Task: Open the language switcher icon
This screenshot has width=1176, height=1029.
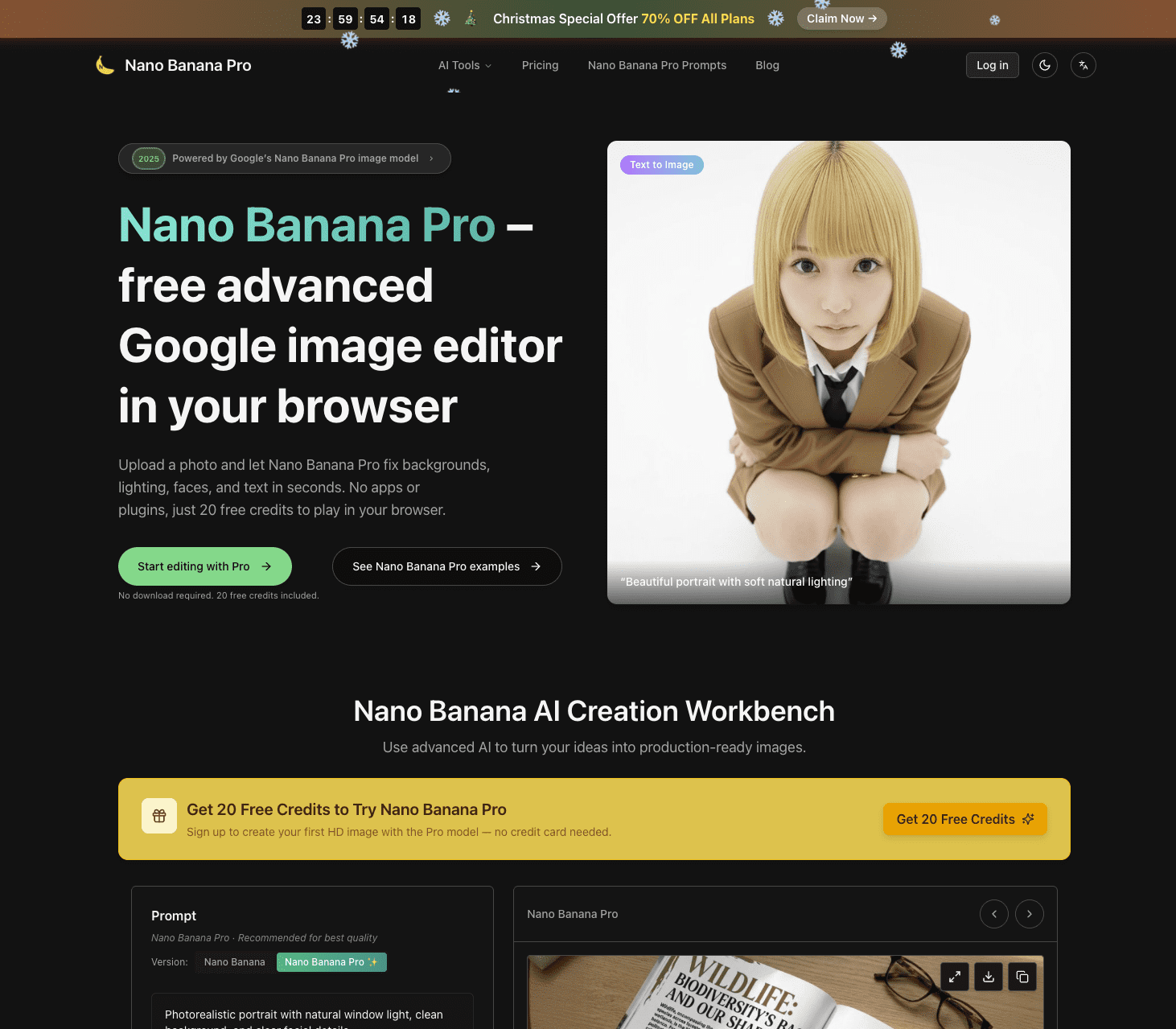Action: (x=1083, y=65)
